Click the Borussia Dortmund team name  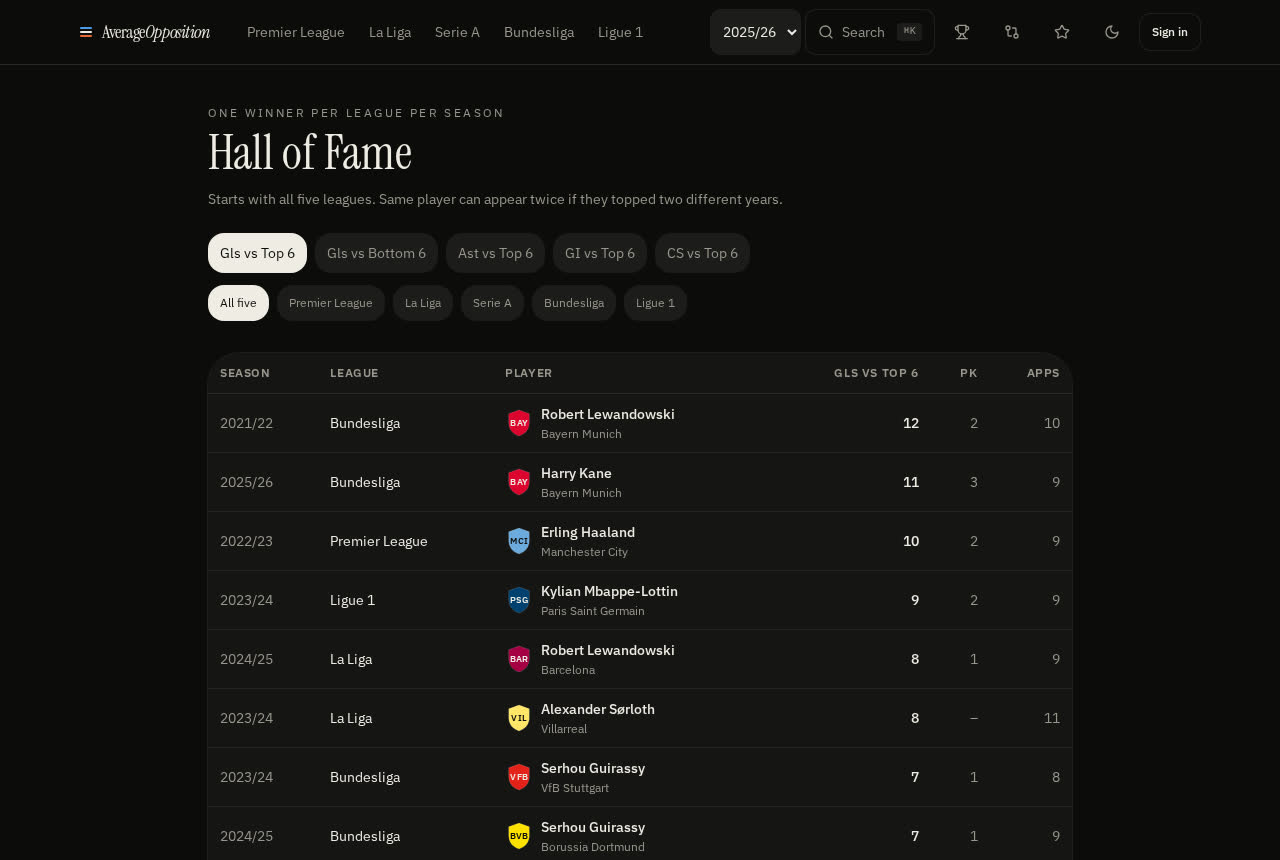tap(593, 847)
